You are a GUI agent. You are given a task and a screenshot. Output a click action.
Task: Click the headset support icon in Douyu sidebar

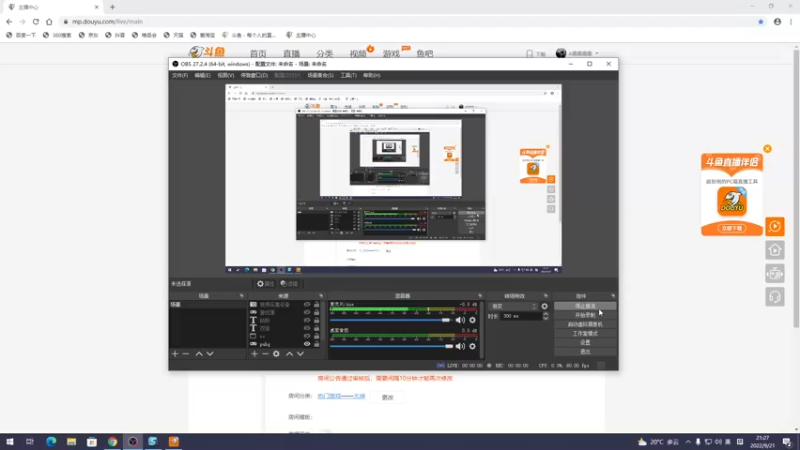coord(774,297)
